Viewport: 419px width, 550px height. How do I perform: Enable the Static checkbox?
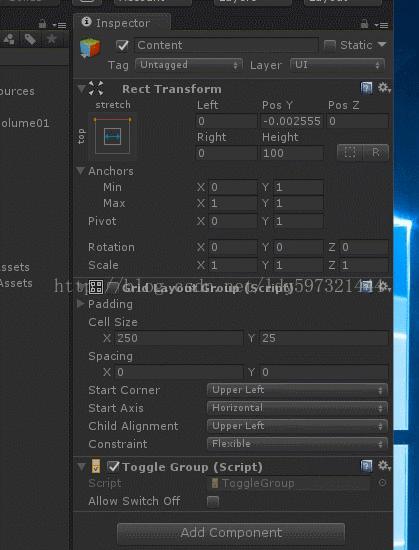(x=330, y=46)
